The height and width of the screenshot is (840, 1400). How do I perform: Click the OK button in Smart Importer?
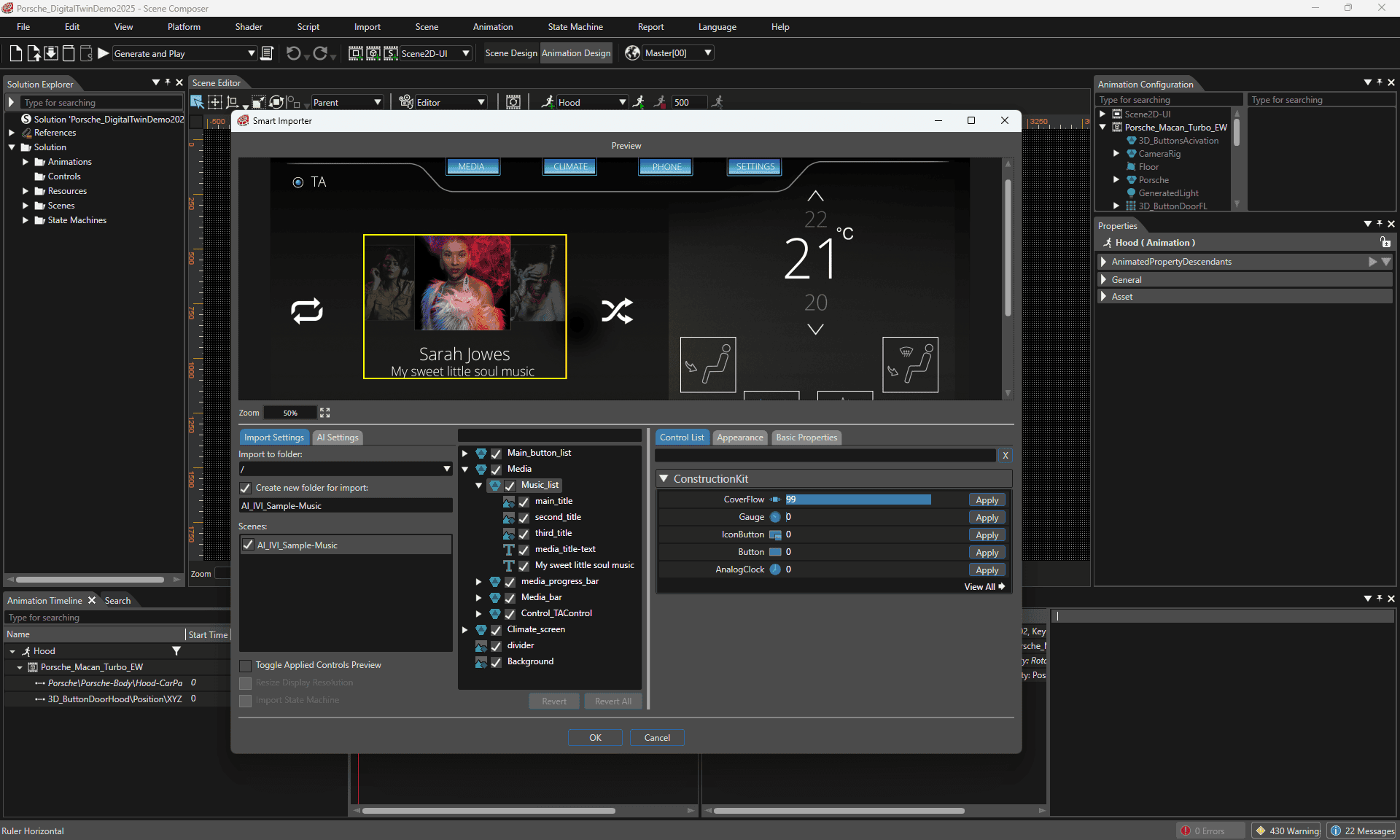595,738
